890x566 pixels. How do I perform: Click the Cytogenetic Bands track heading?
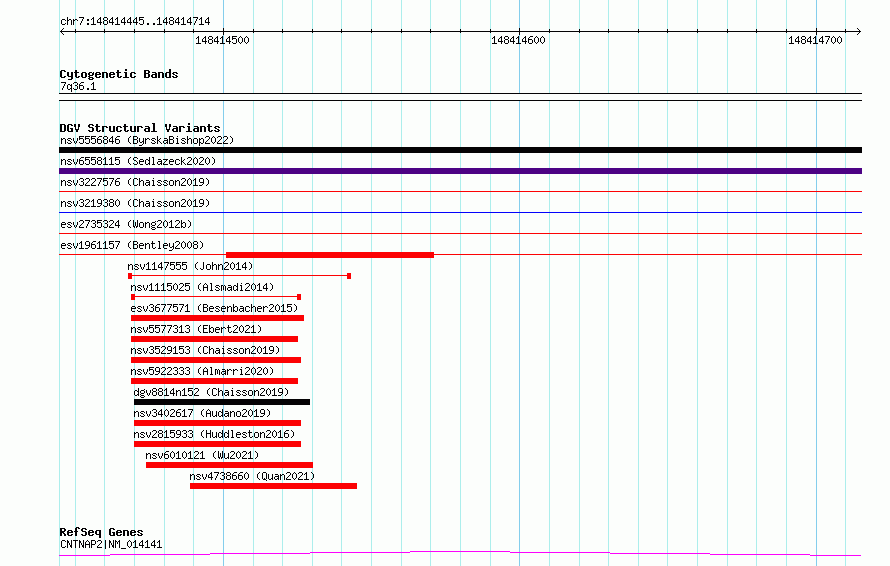point(119,74)
